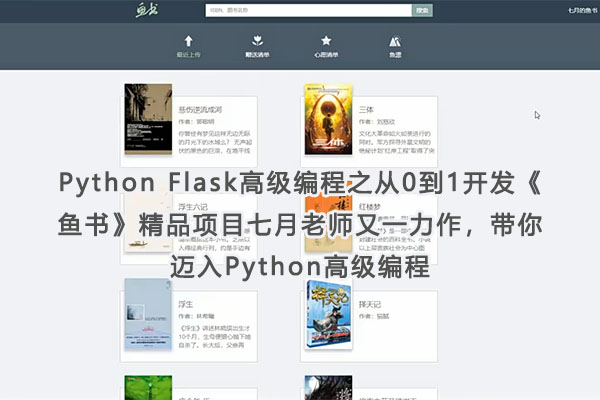Open the 三体 book cover
Screen dimensions: 600x400
click(x=328, y=119)
